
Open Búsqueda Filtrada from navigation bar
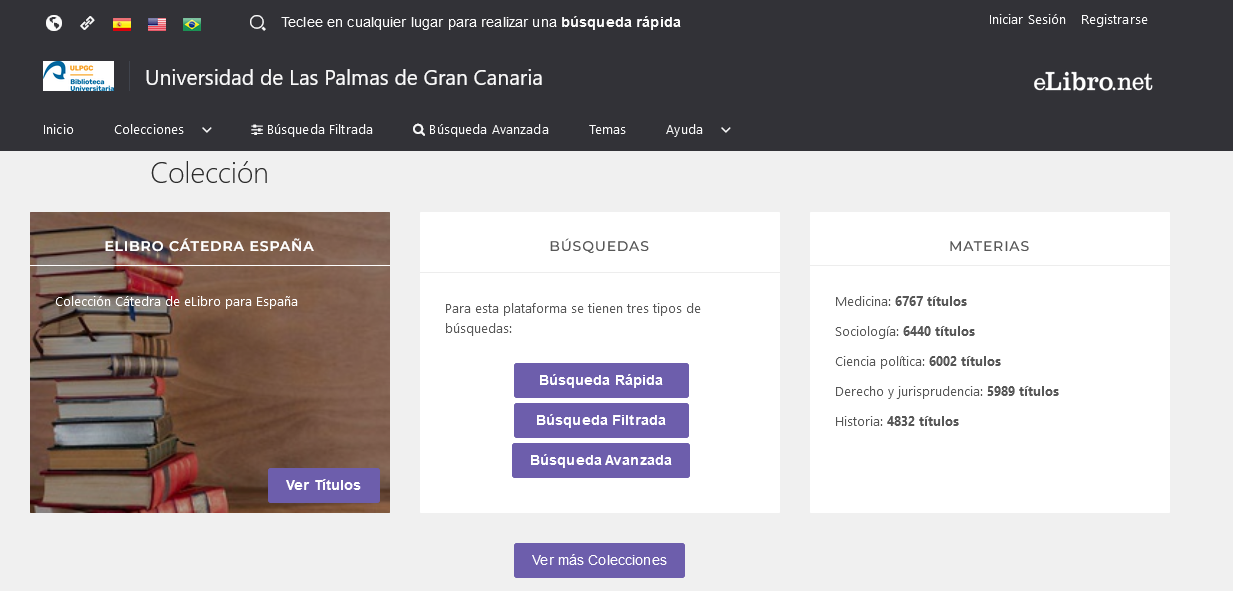coord(312,129)
